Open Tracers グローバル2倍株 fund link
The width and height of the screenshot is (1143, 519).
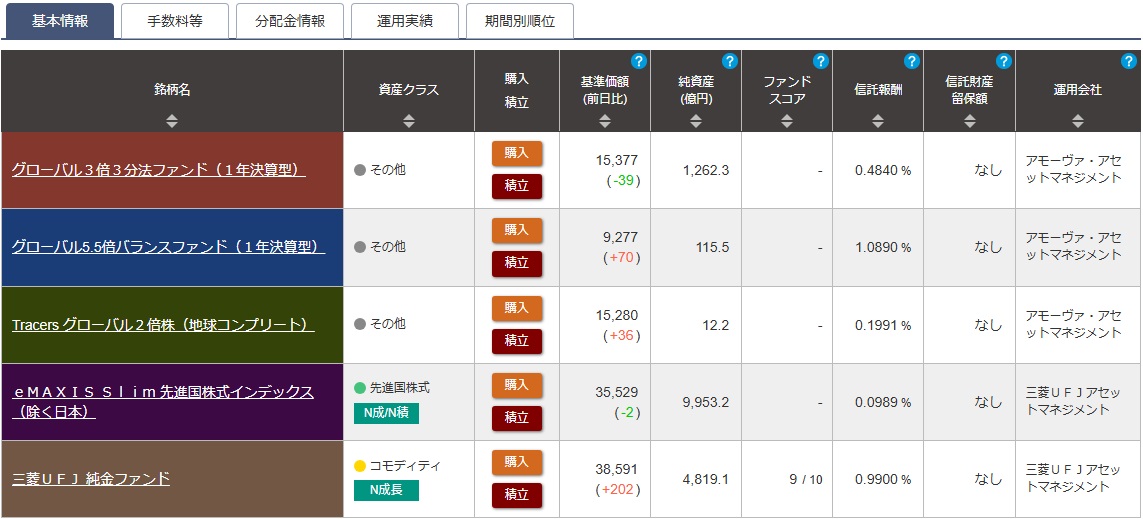(x=163, y=325)
